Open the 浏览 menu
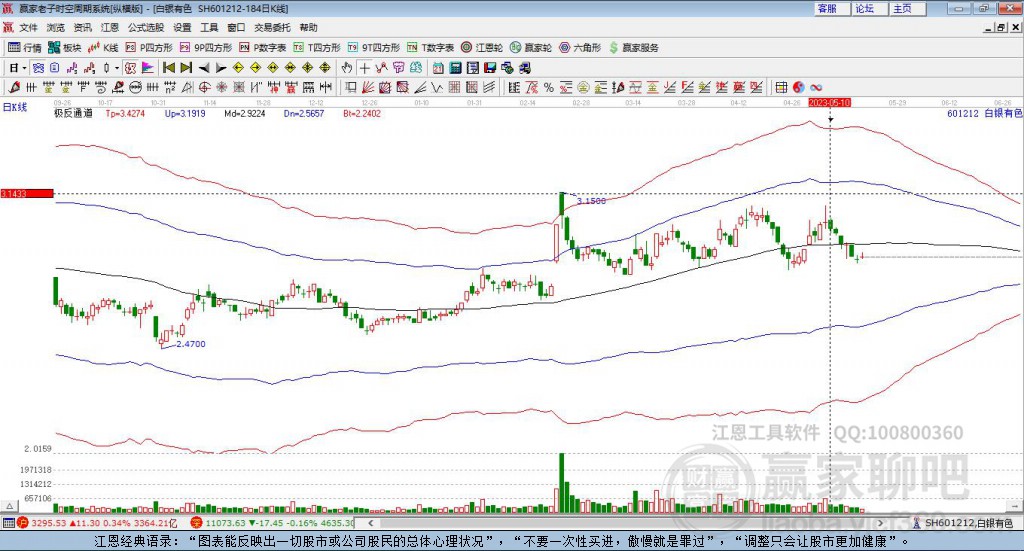 coord(56,27)
